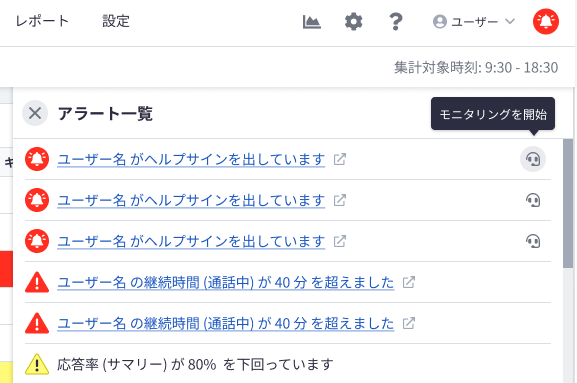The height and width of the screenshot is (383, 577).
Task: Click the user avatar icon beside ユーザー
Action: coord(440,22)
